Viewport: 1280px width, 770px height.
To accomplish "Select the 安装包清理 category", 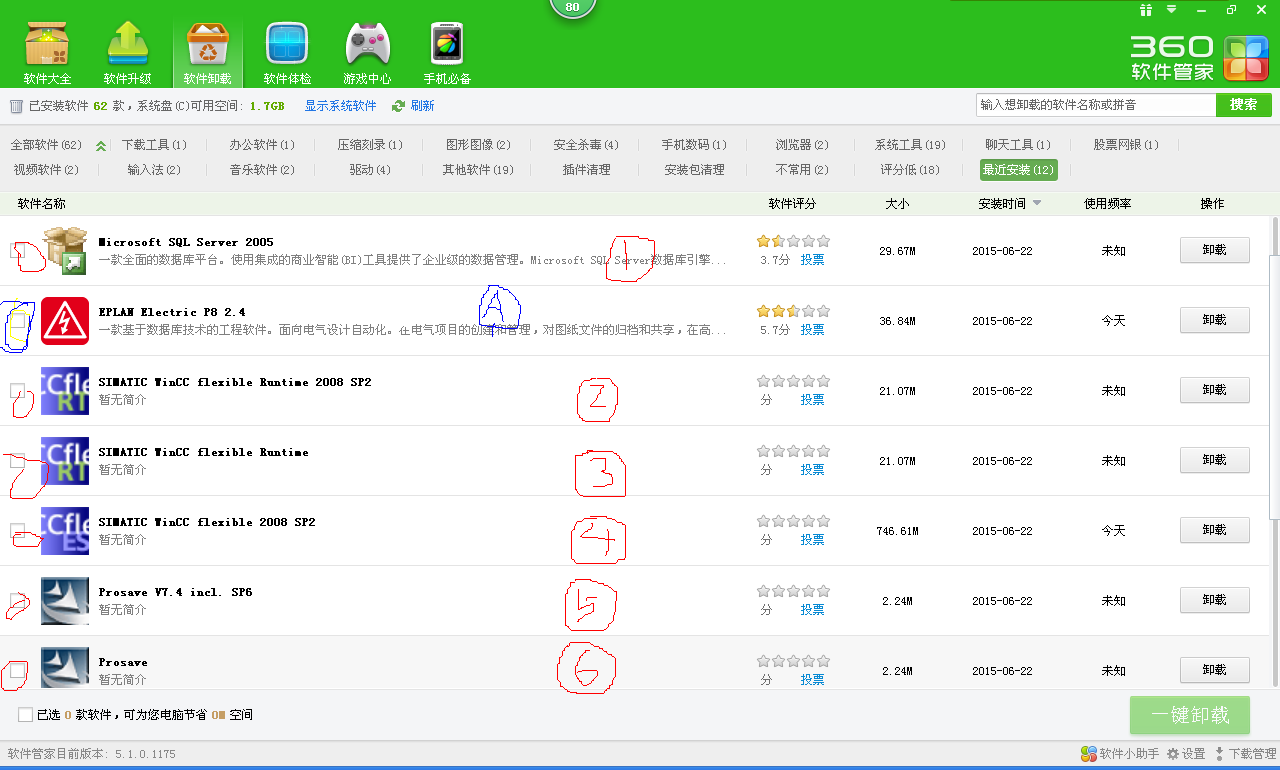I will 694,170.
